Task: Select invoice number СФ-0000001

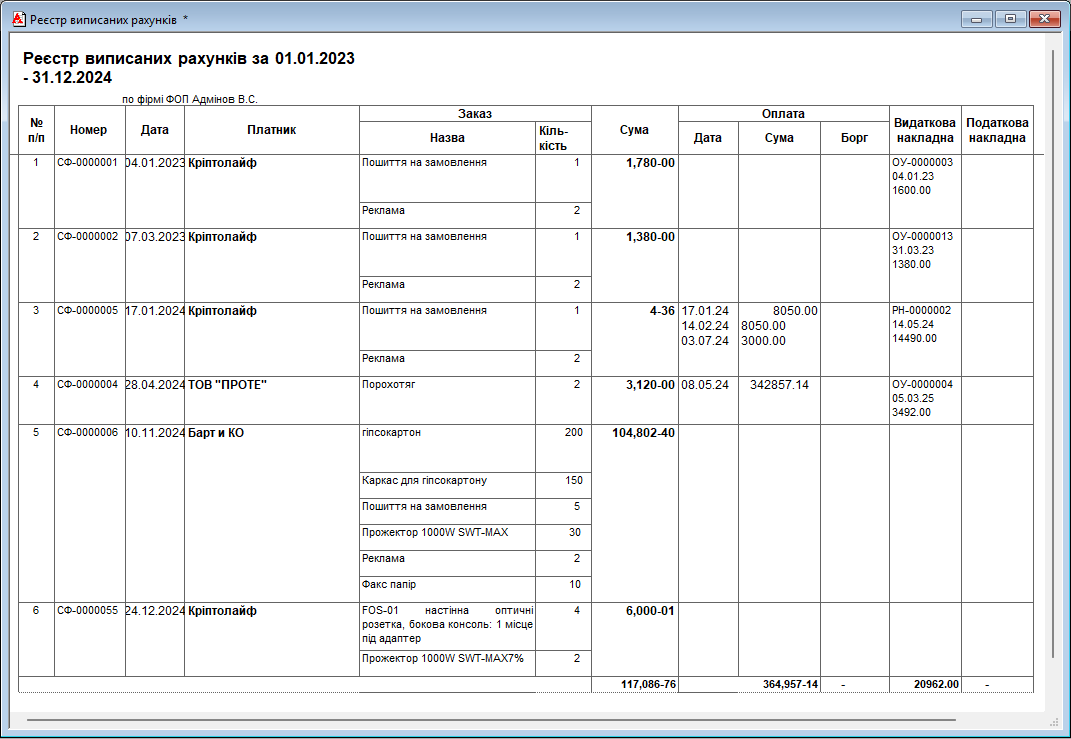Action: (x=87, y=163)
